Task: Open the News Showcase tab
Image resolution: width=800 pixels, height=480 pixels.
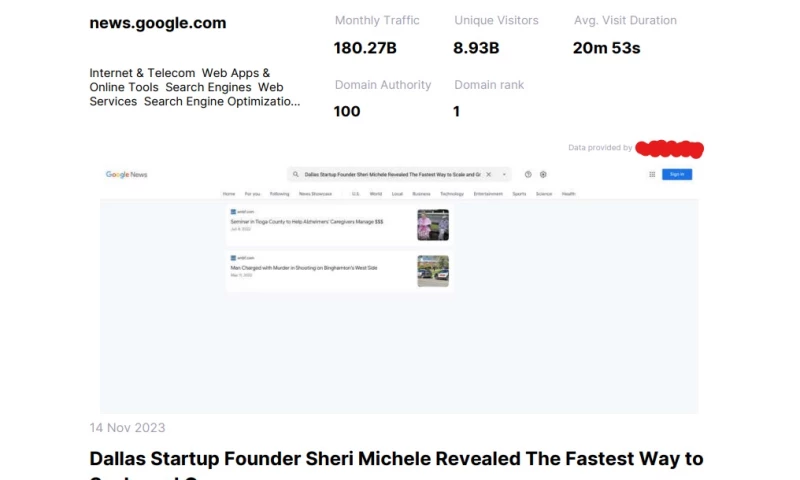Action: point(315,194)
